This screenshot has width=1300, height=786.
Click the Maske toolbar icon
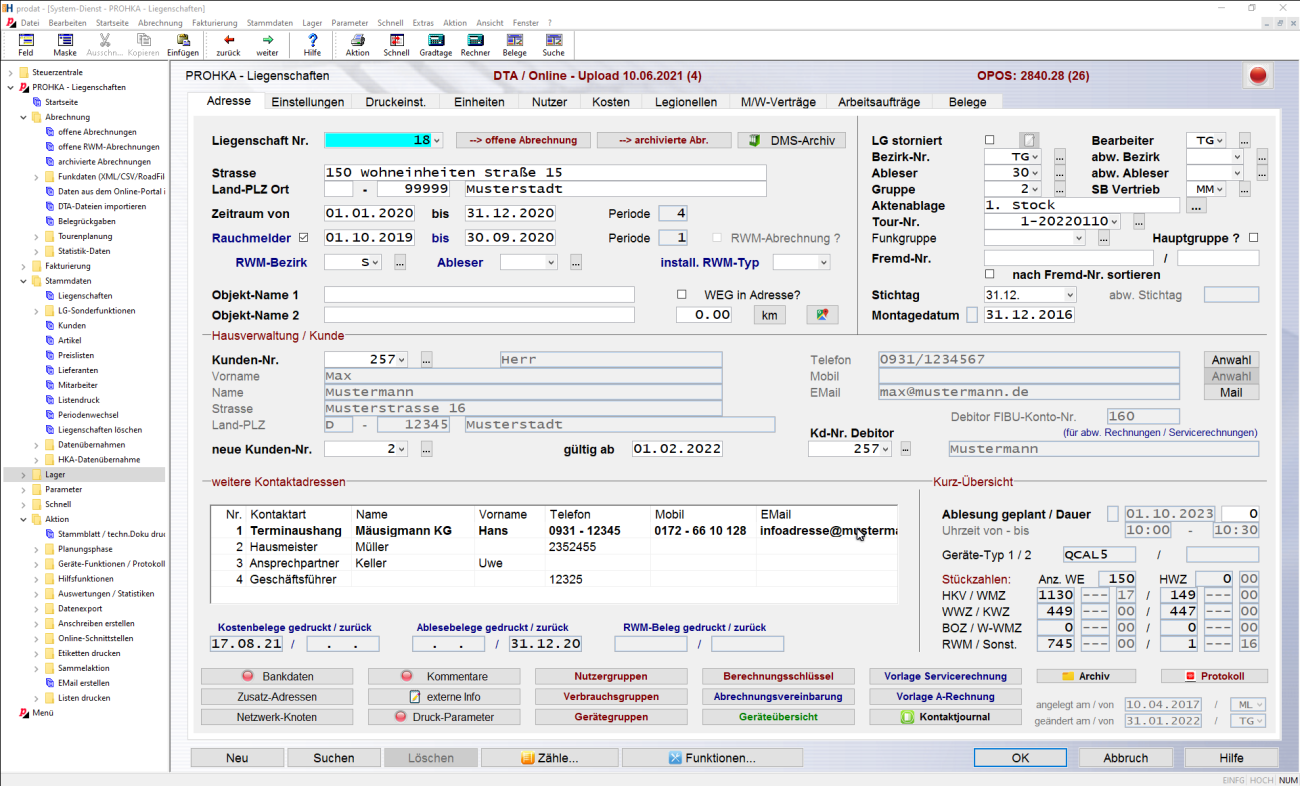[x=65, y=45]
